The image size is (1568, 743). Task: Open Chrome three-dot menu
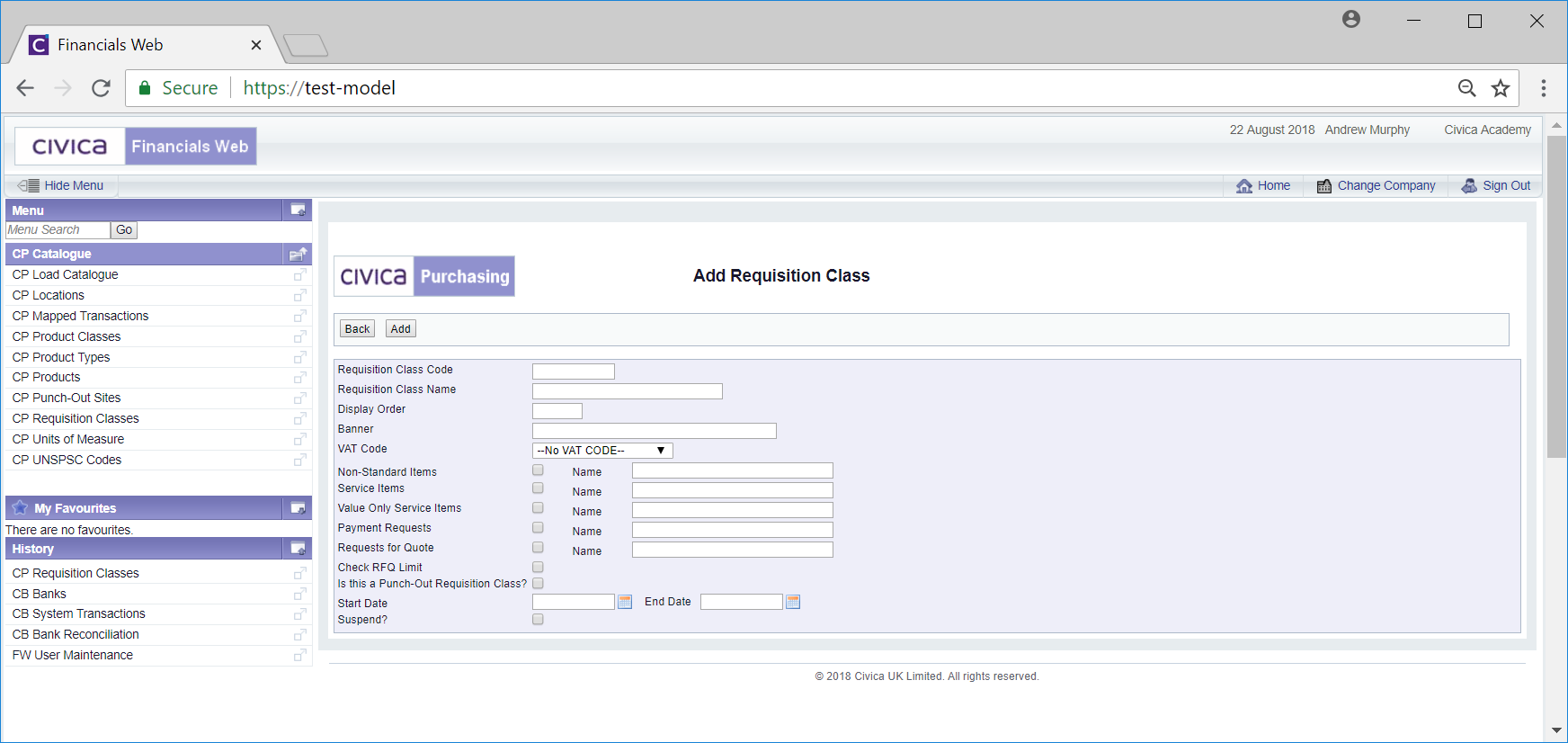pos(1544,88)
